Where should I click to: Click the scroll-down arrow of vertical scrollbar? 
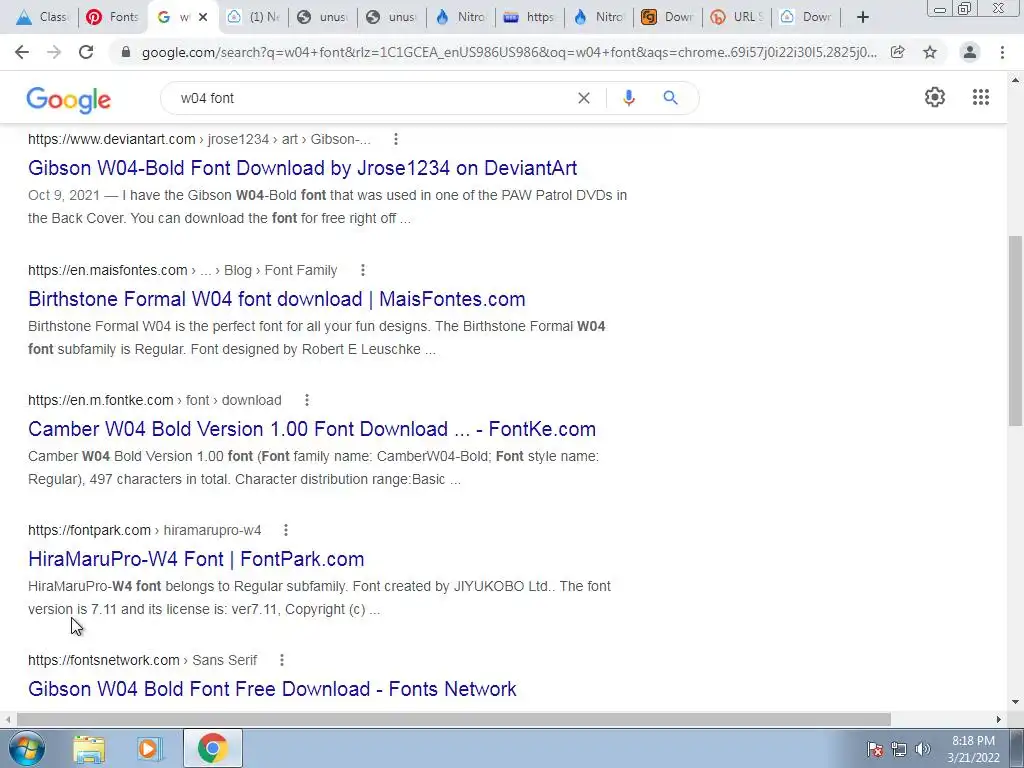(x=1015, y=702)
